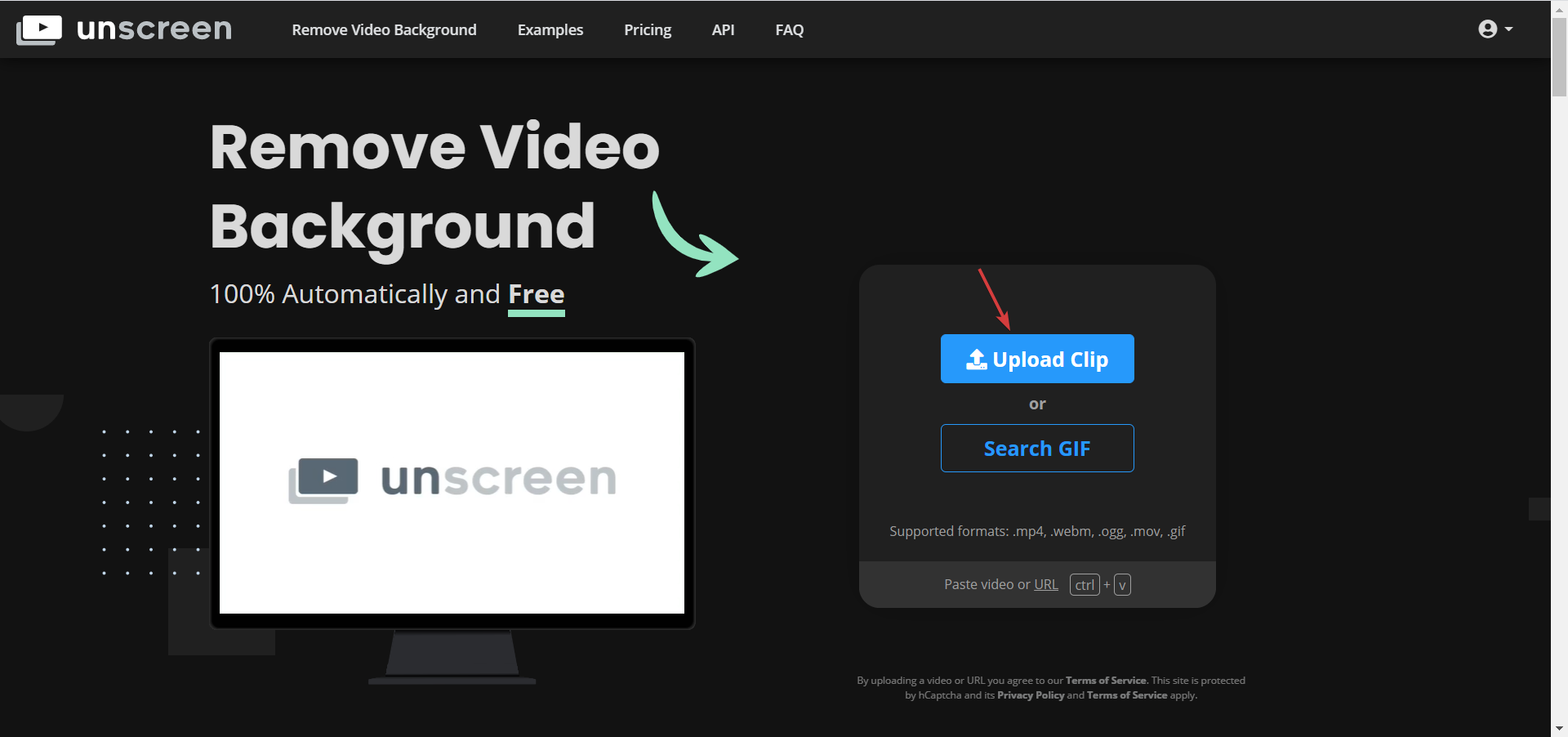Go to the Examples page
Screen dimensions: 1568x737
550,29
